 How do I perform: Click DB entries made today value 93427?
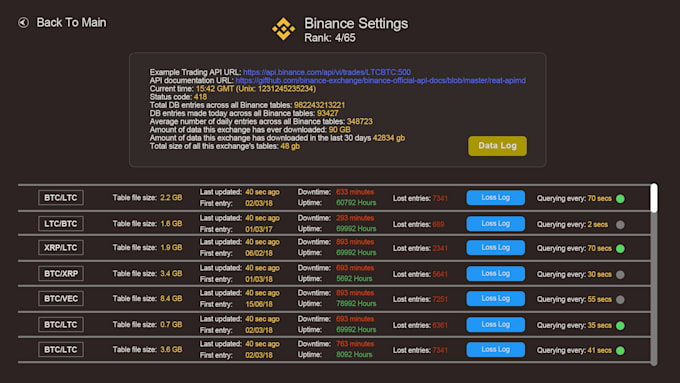click(328, 113)
